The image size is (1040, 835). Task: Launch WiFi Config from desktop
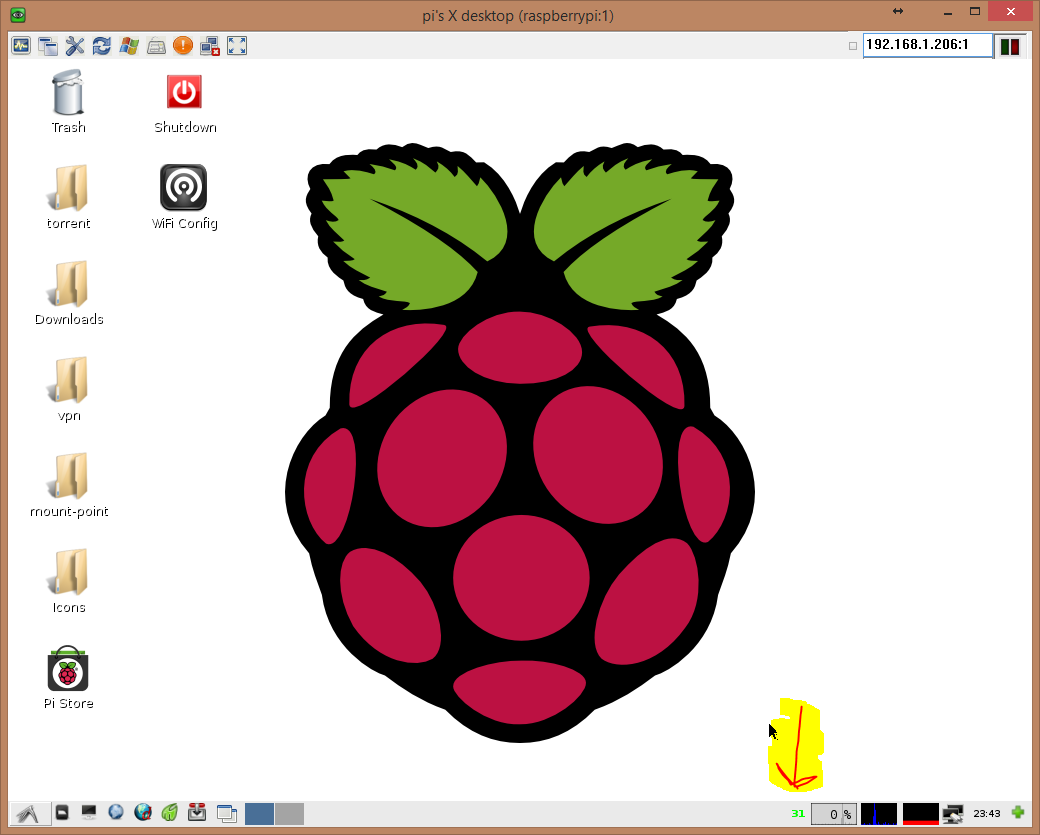coord(184,197)
